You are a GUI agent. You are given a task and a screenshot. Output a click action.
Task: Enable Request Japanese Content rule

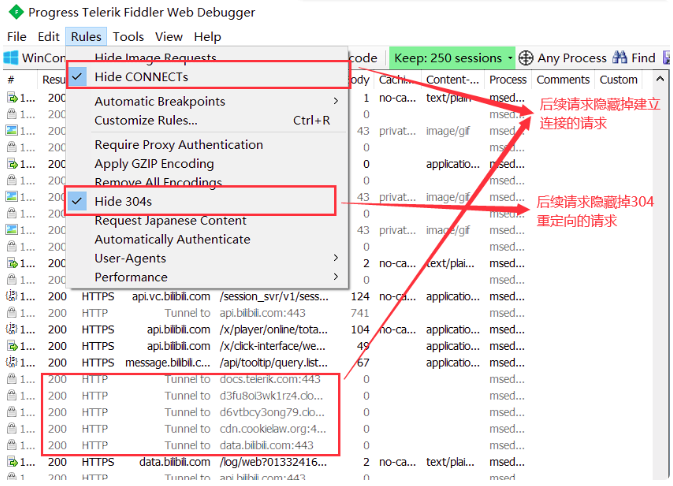(208, 220)
